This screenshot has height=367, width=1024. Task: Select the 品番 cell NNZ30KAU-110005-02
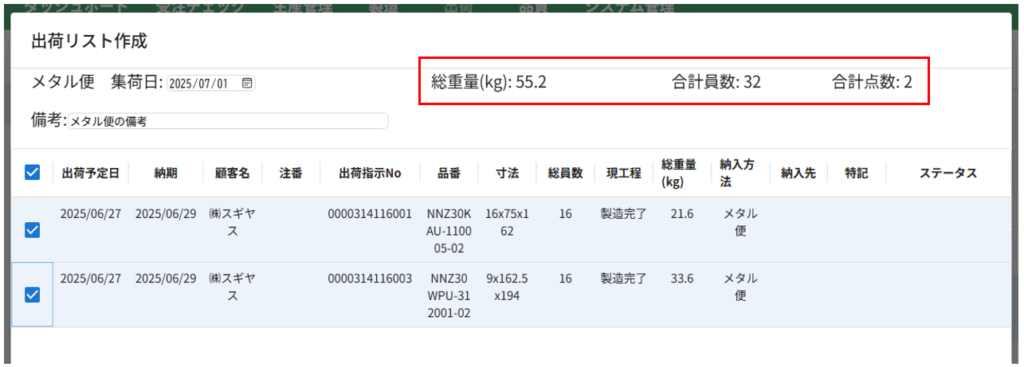(449, 231)
